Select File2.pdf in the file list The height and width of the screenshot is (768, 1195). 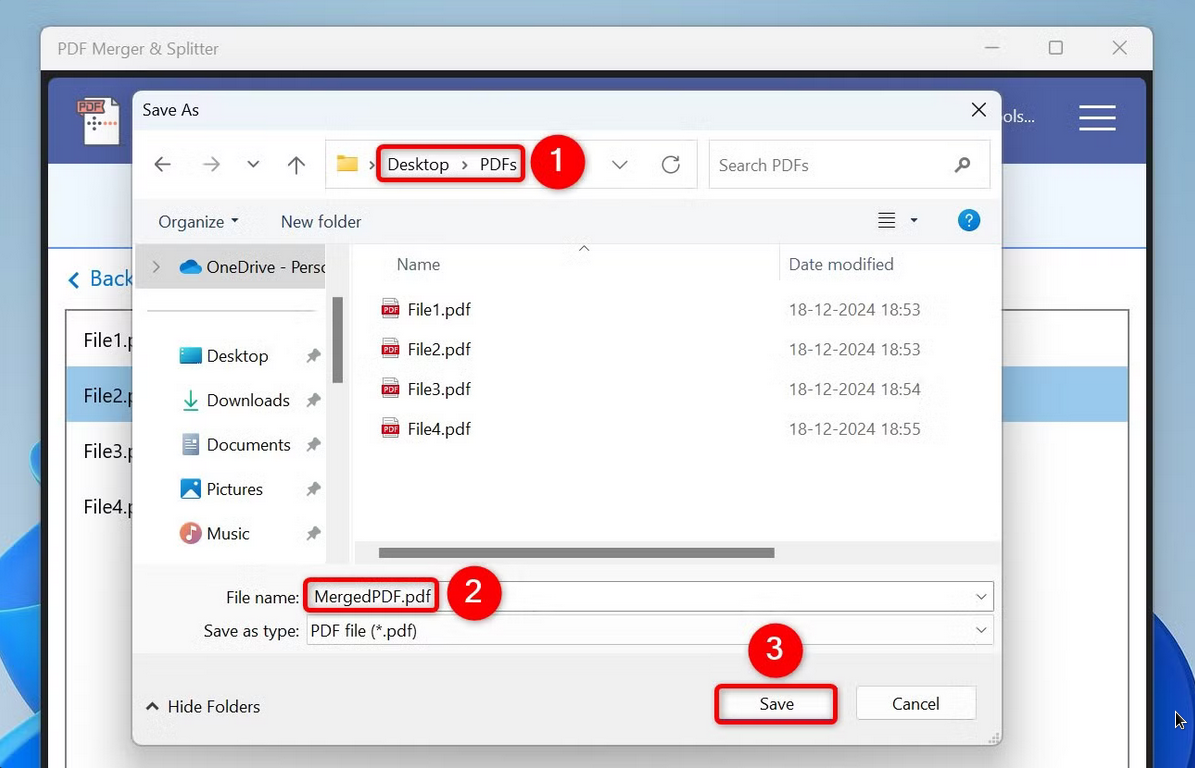click(x=439, y=349)
